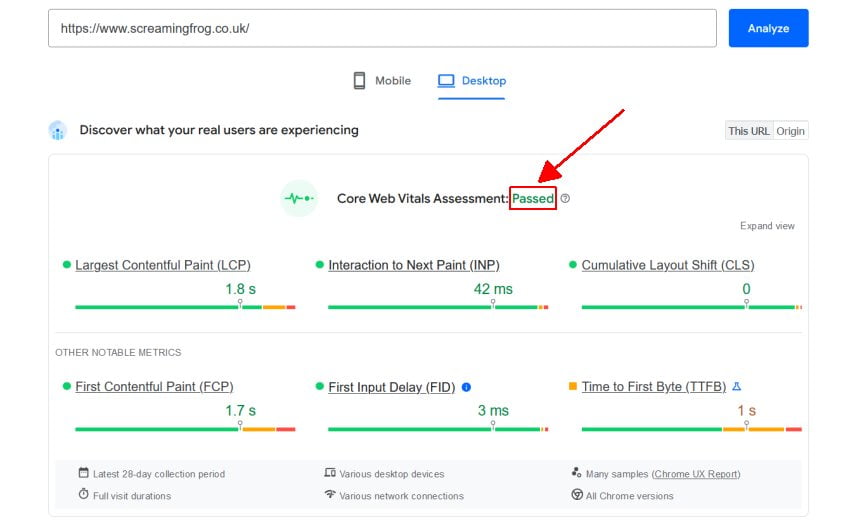
Task: Switch to the Mobile tab
Action: (382, 81)
